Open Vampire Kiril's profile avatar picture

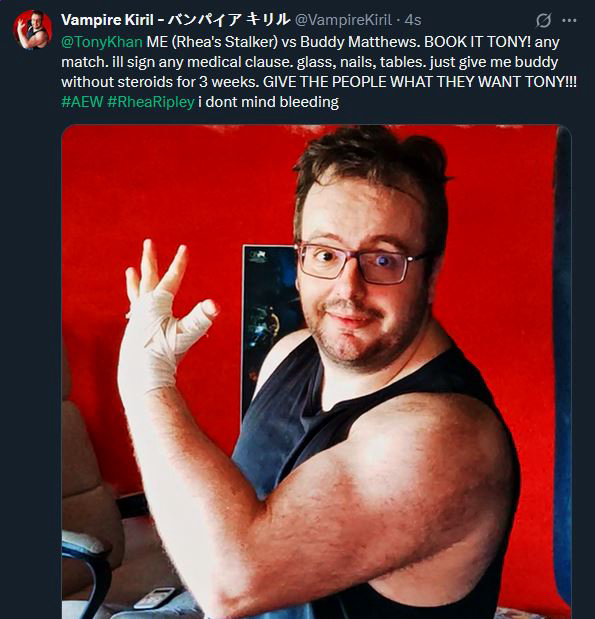tap(32, 30)
